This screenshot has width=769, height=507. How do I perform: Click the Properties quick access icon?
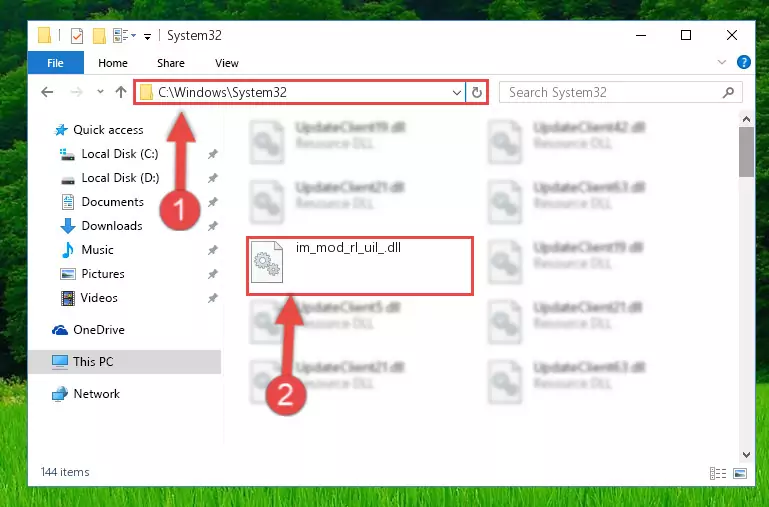77,36
